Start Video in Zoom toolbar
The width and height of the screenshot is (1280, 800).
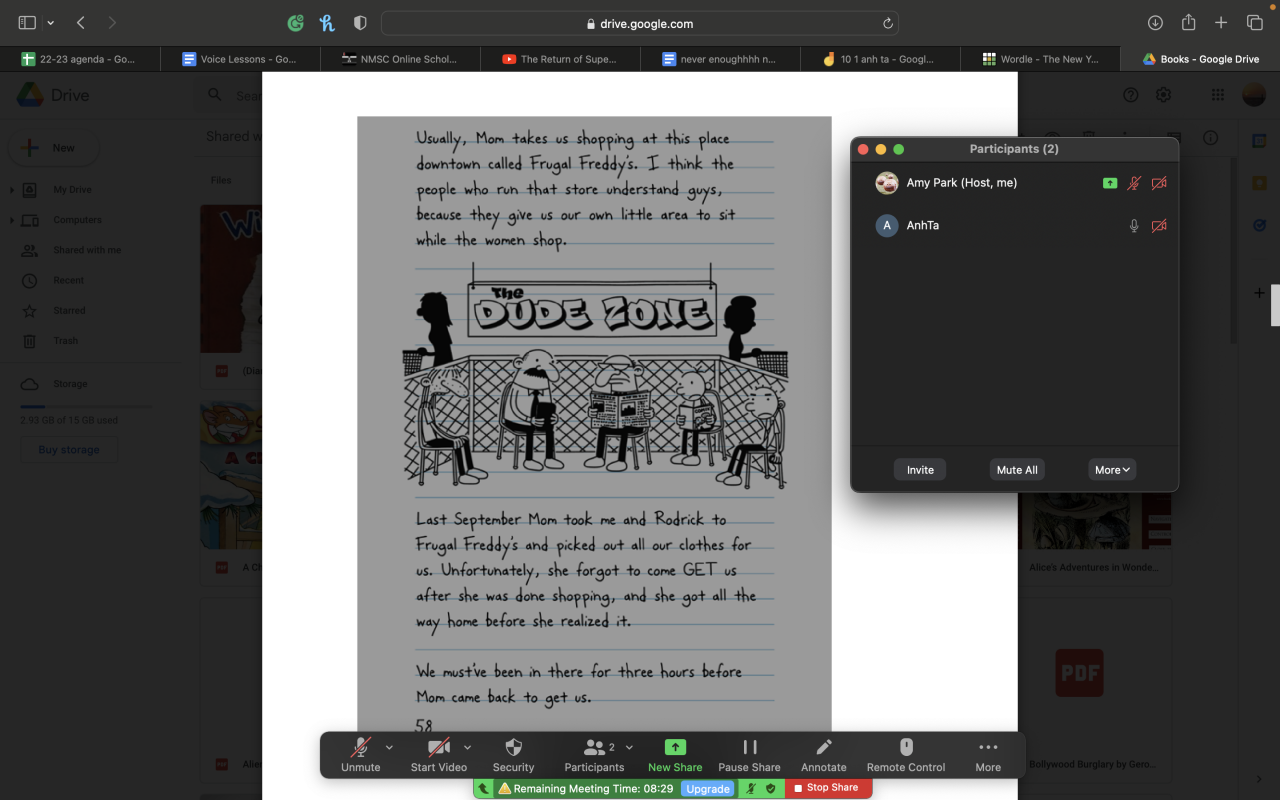tap(438, 754)
